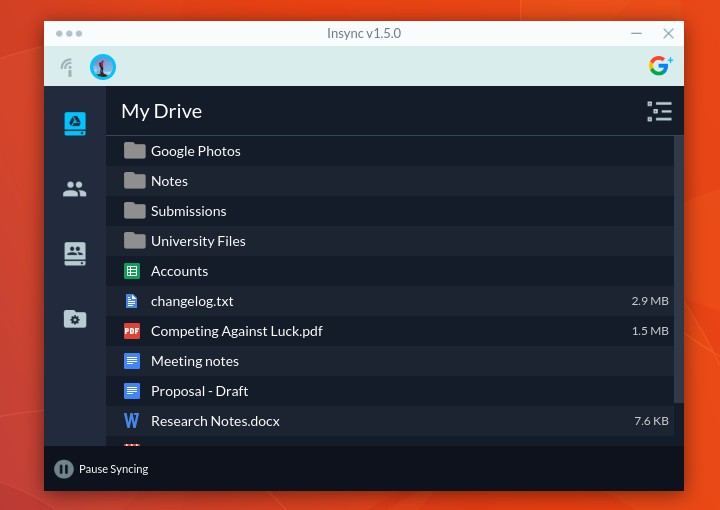Click the 7.6 KB size value
This screenshot has height=510, width=720.
click(x=652, y=421)
